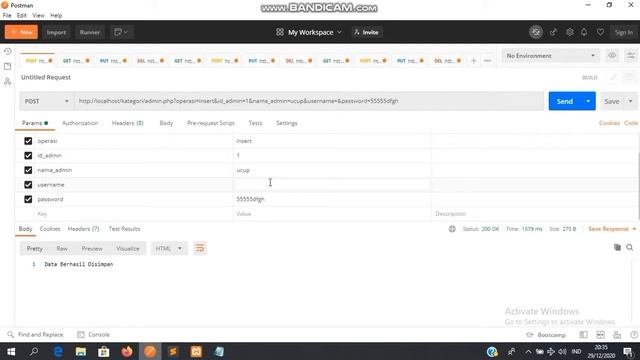
Task: Click the capture requests satellite icon
Action: click(553, 32)
